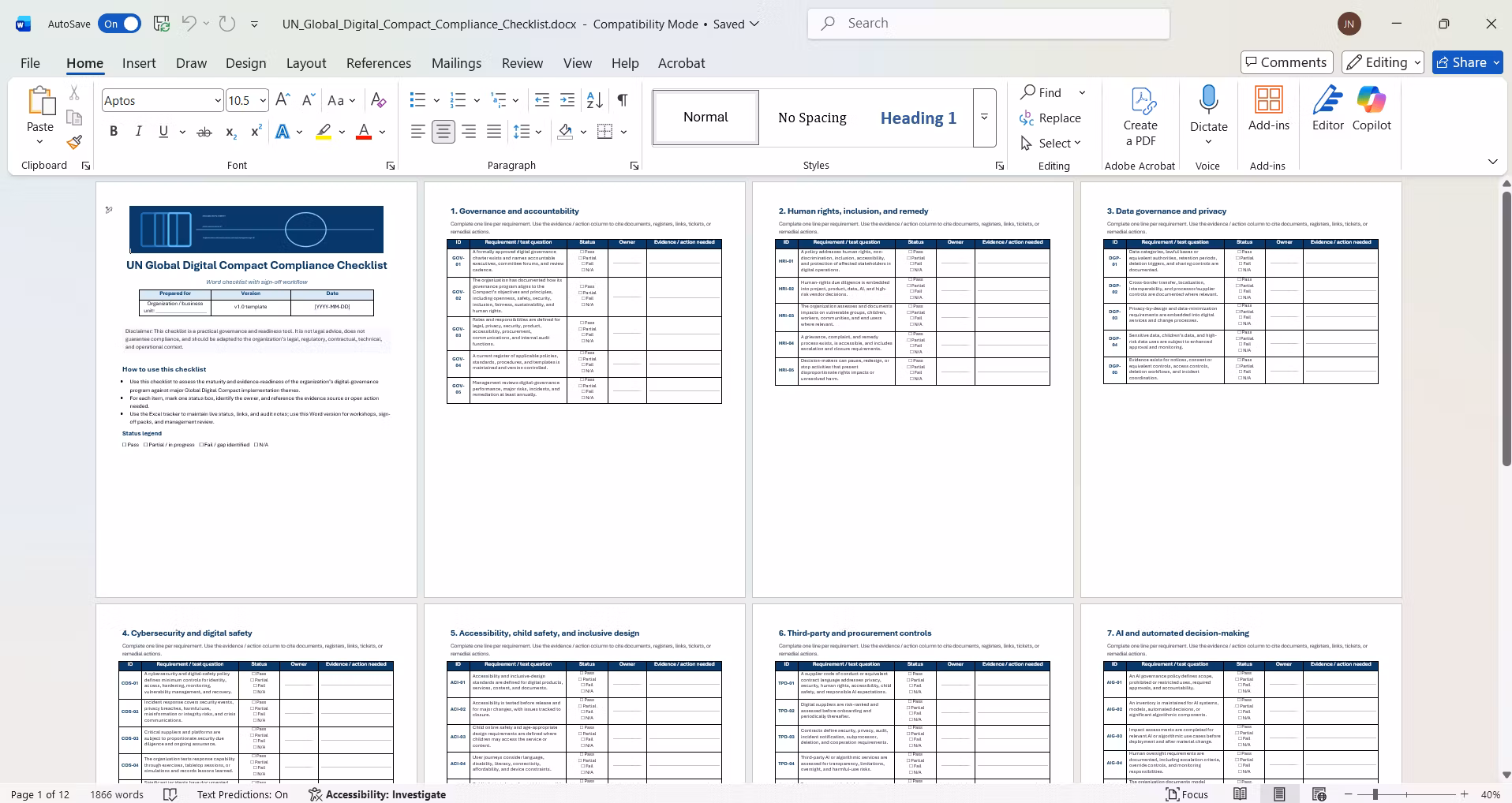Open the Editing mode dropdown
This screenshot has width=1512, height=803.
[x=1383, y=62]
